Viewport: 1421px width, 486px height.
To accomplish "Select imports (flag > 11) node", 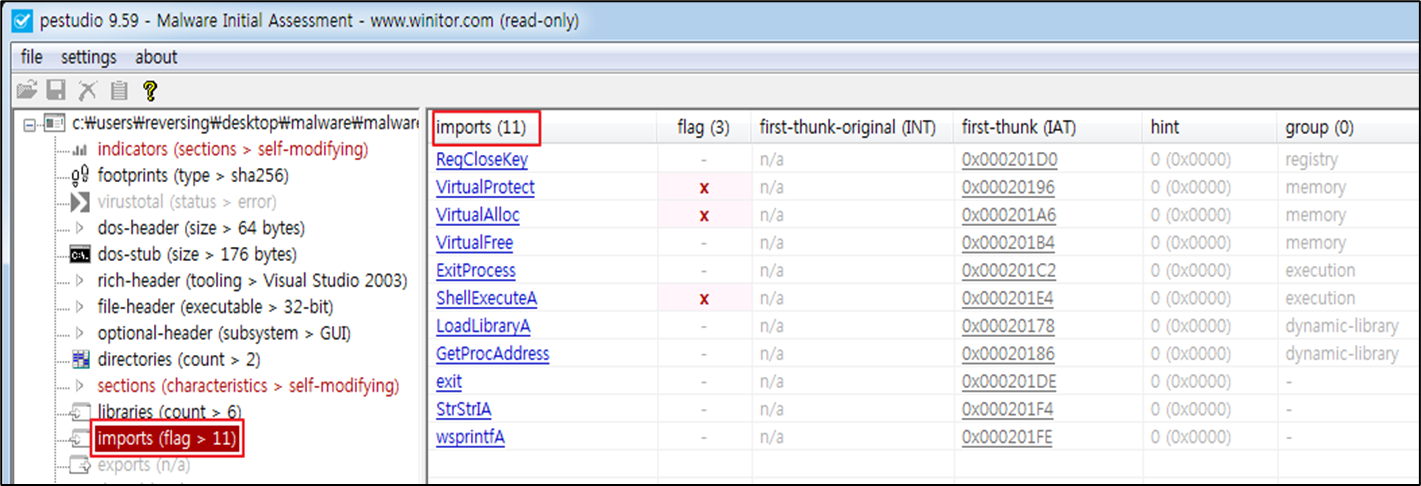I will 167,438.
